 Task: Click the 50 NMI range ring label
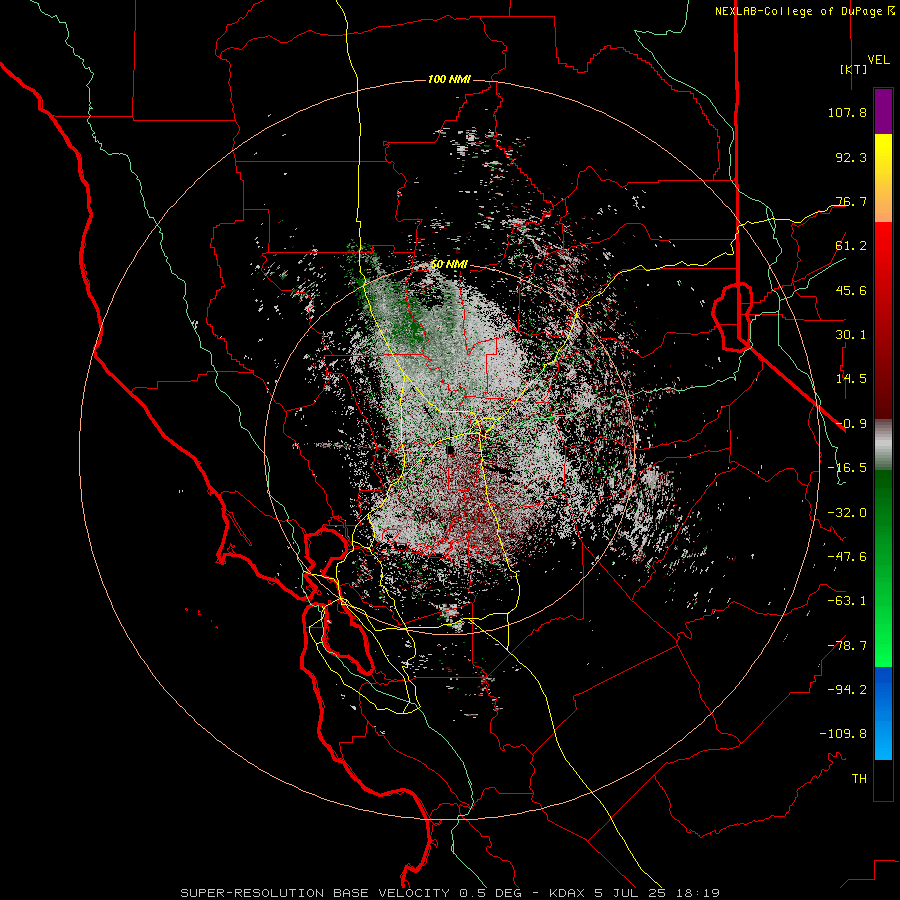[449, 265]
